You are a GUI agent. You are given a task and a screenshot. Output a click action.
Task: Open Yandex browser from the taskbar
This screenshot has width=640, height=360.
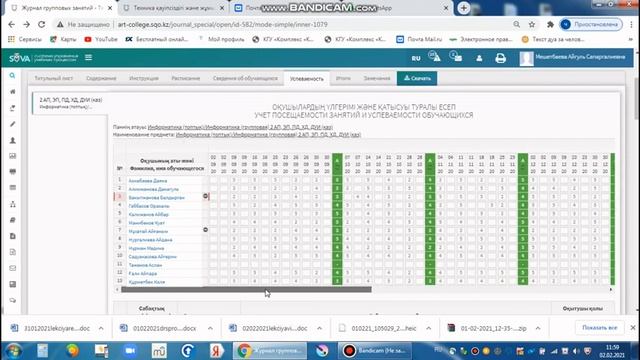click(216, 351)
